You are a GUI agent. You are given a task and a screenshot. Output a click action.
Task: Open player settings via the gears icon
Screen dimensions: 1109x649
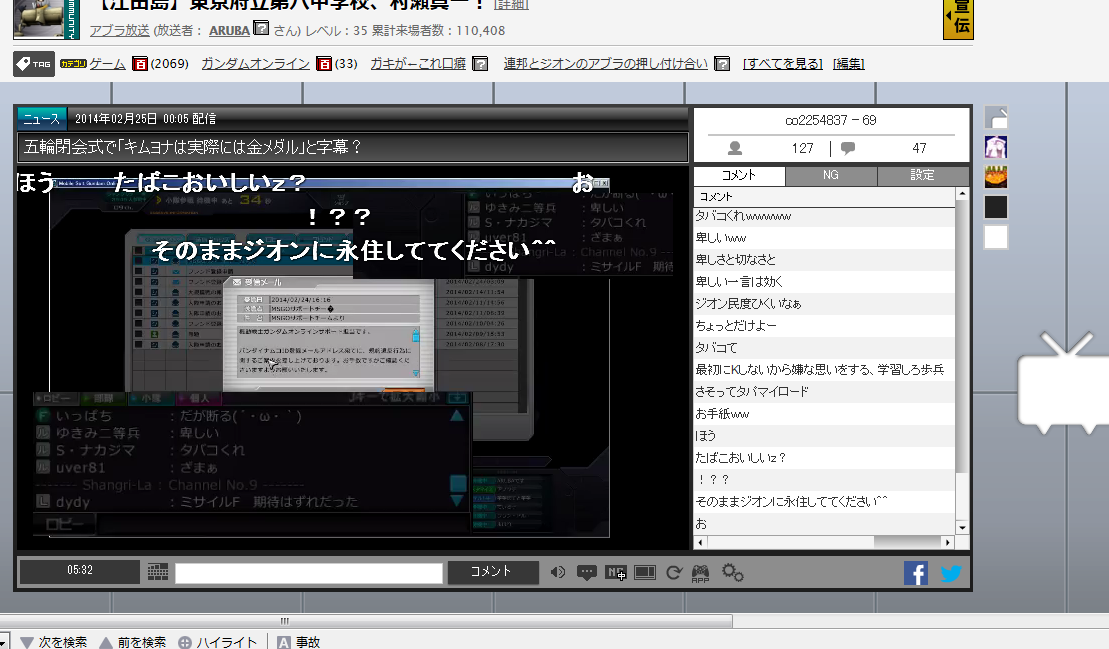(x=733, y=572)
